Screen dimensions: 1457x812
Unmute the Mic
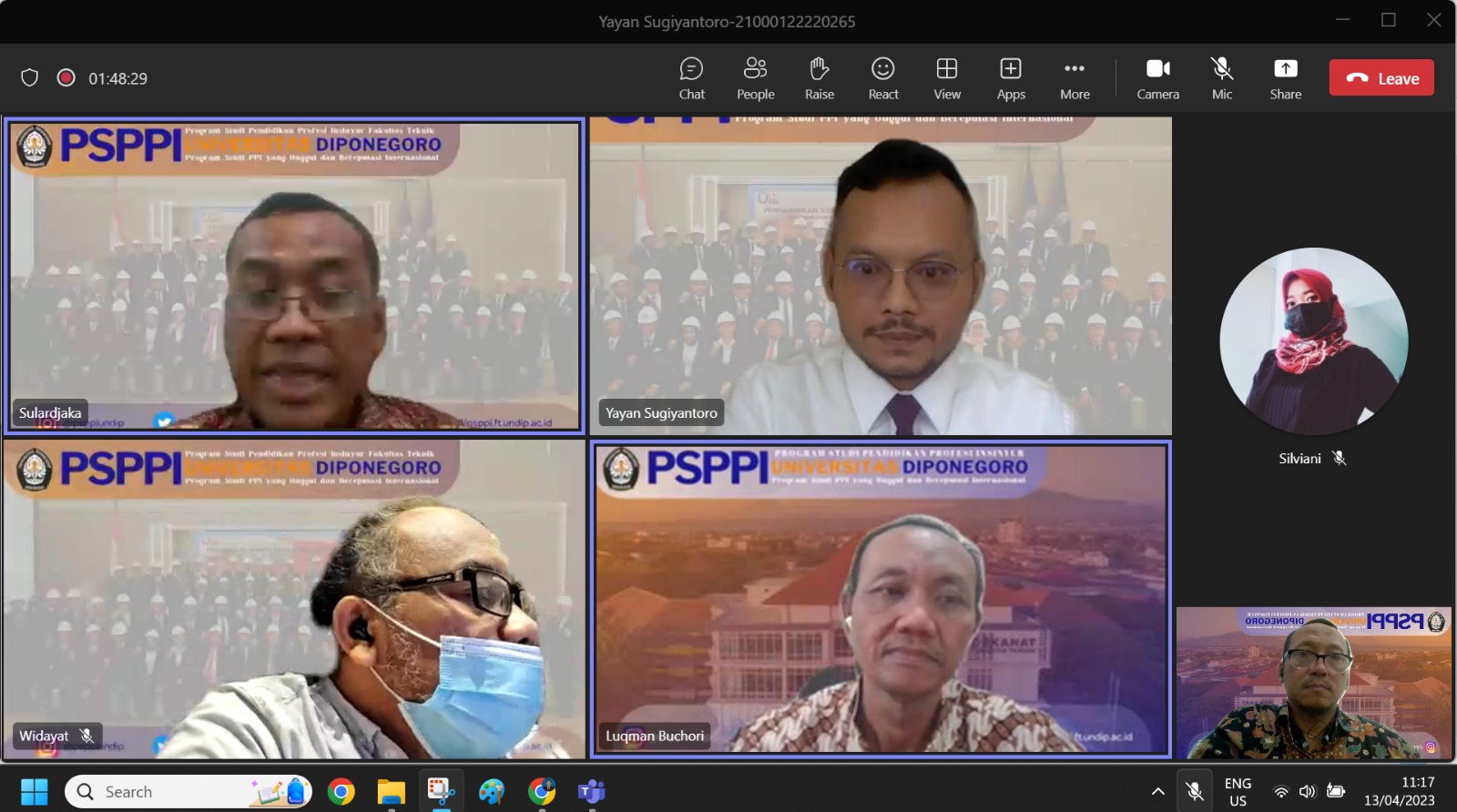click(1221, 78)
